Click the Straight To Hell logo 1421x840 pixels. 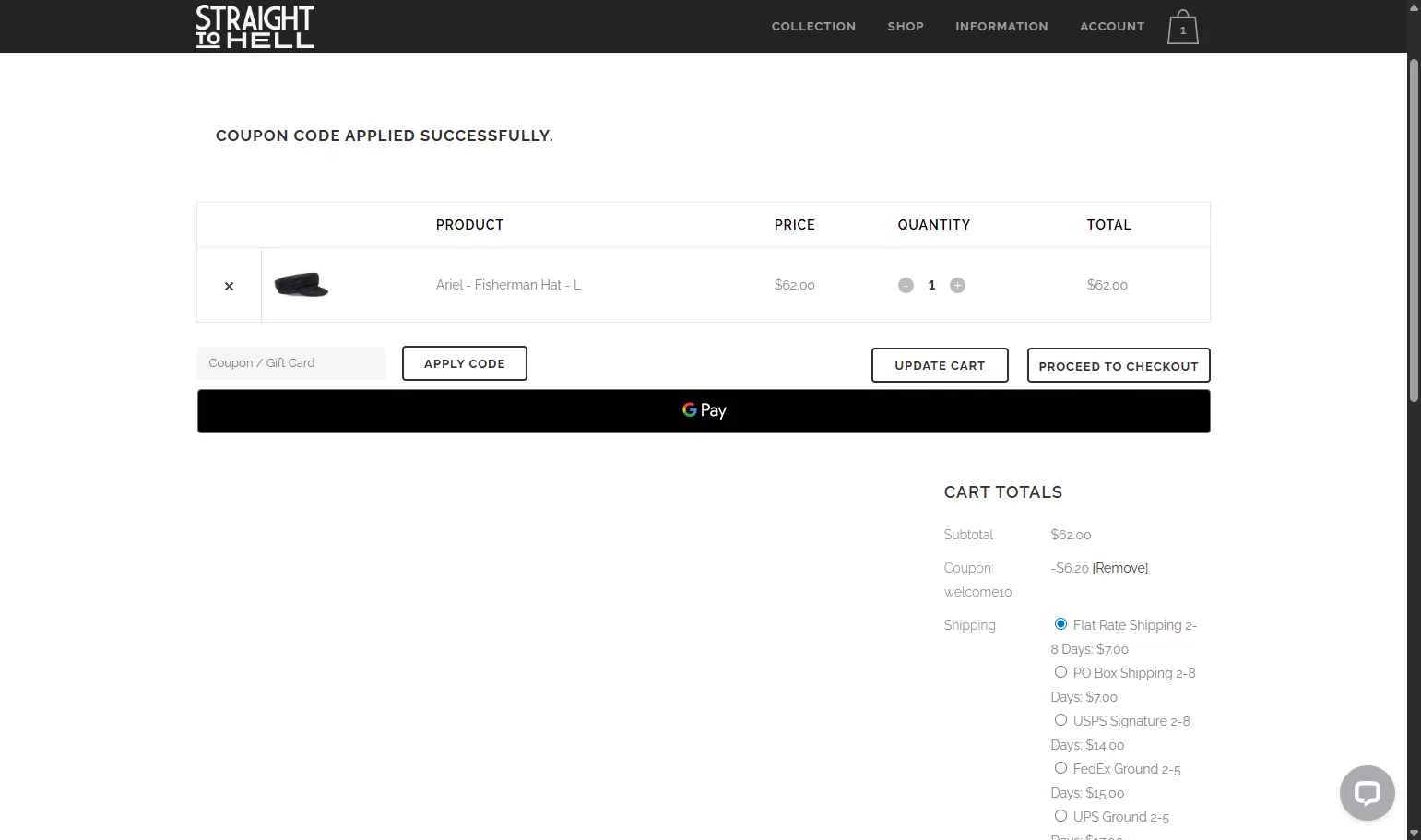tap(255, 26)
